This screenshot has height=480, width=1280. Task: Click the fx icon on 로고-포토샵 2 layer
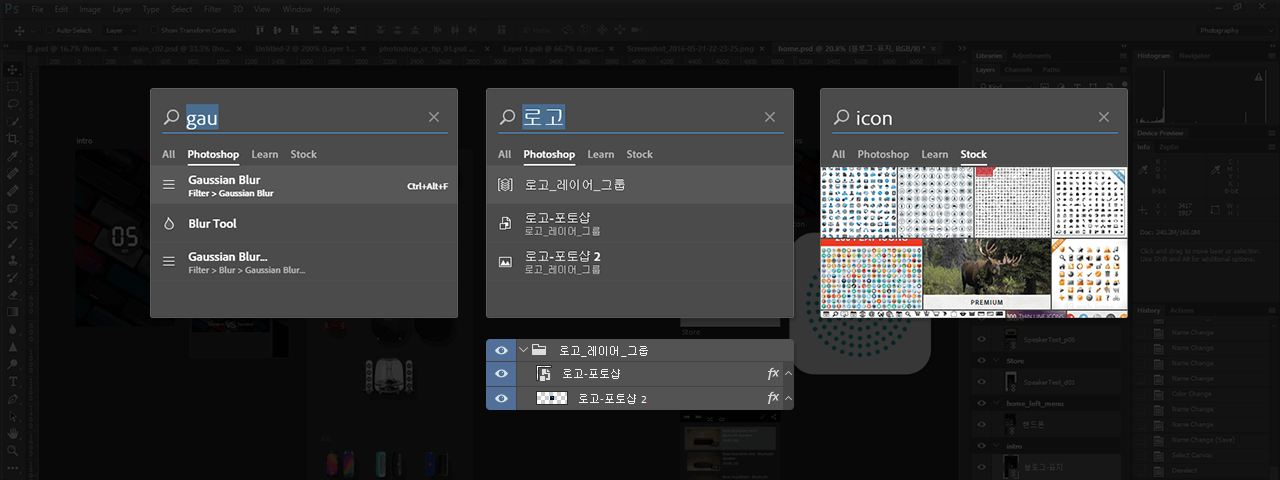click(x=772, y=398)
